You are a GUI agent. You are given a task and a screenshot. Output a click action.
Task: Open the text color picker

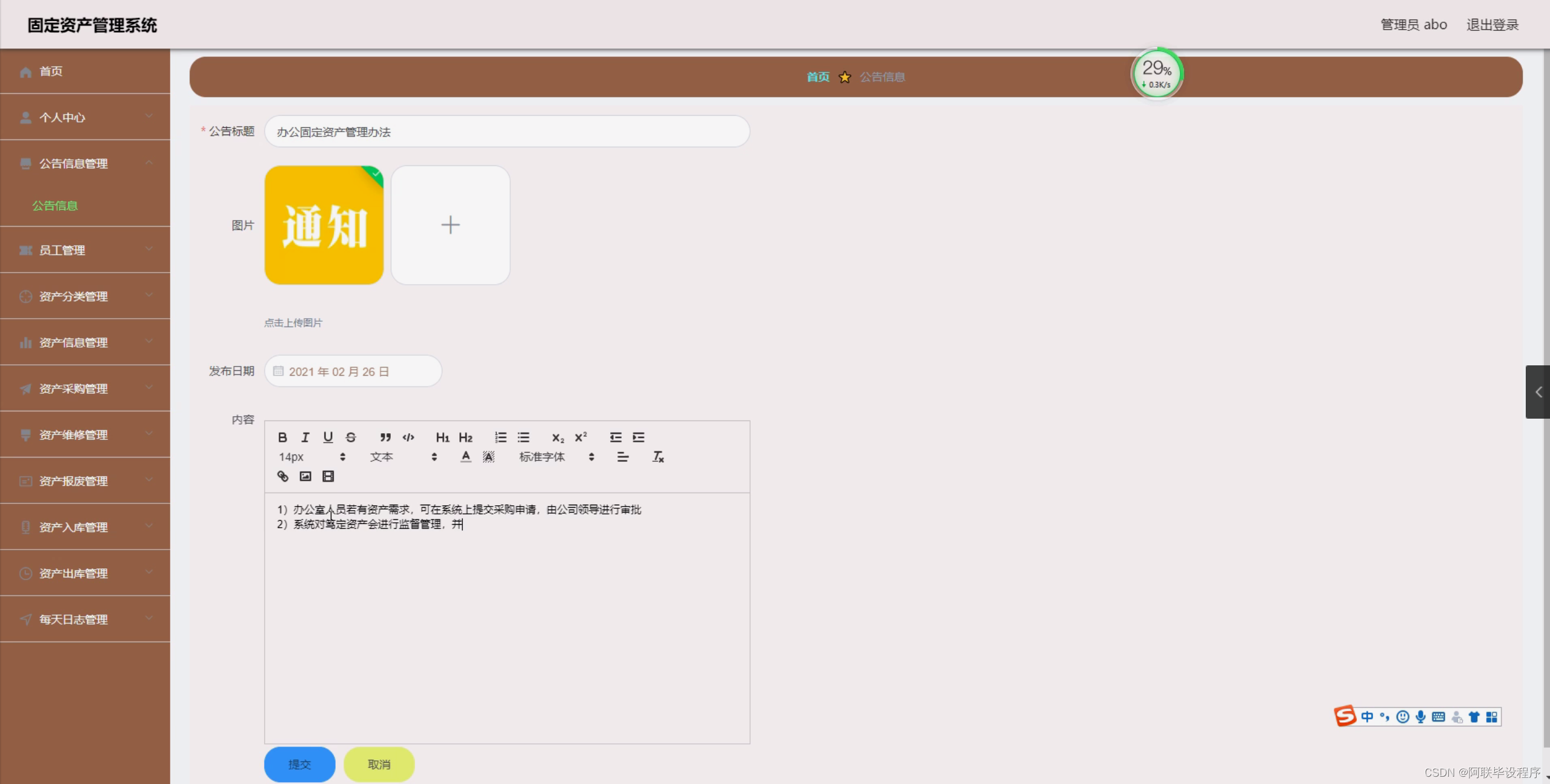click(x=465, y=457)
